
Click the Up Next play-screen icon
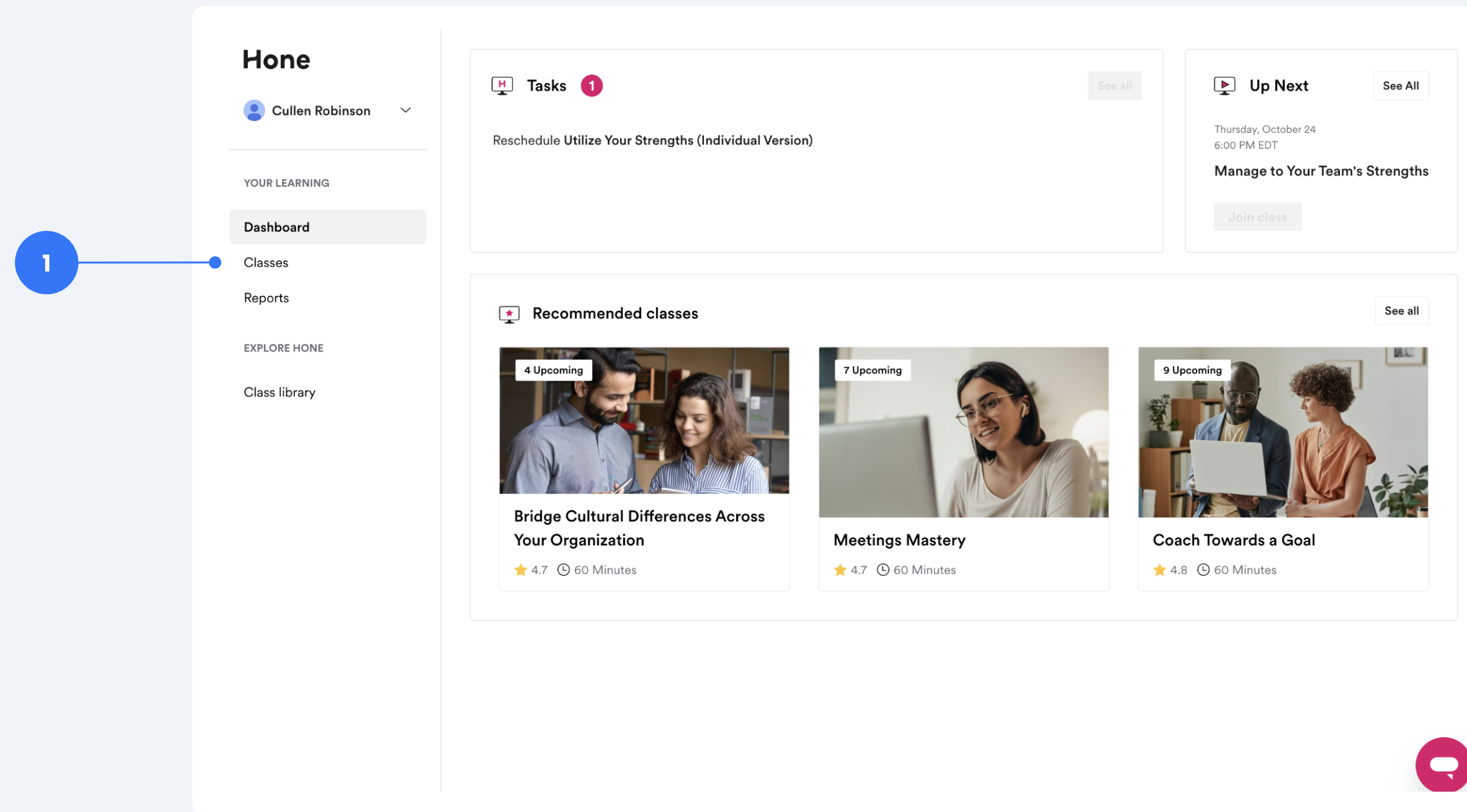[x=1224, y=85]
